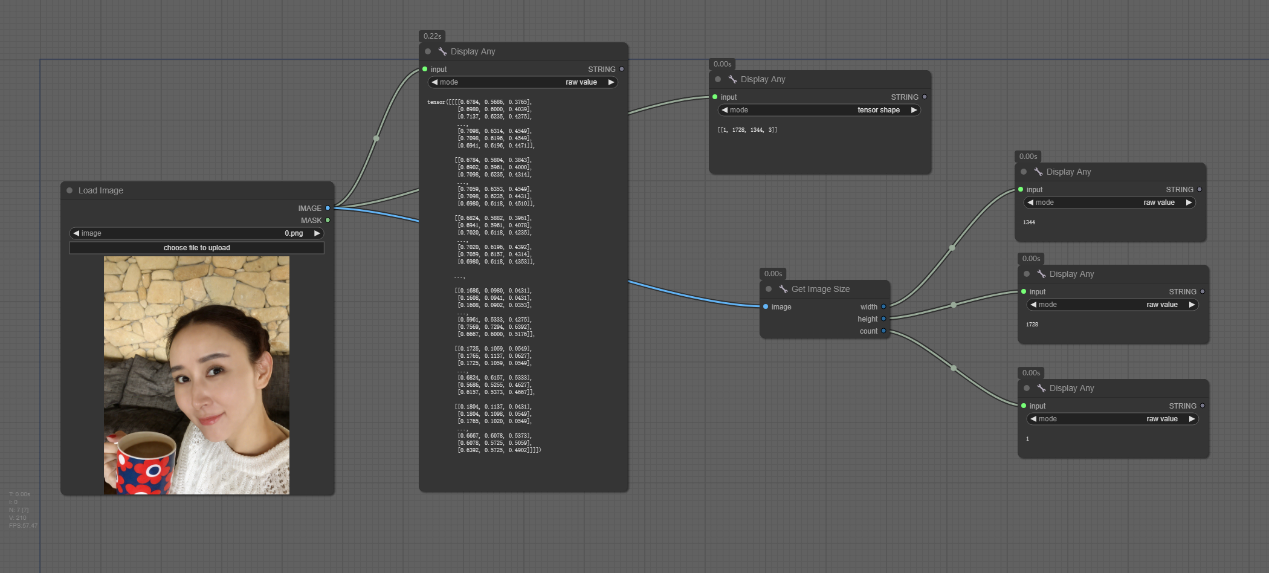Click the tensor shape output text [[1, 1728, 1344, 3]]
This screenshot has height=573, width=1269.
[747, 130]
